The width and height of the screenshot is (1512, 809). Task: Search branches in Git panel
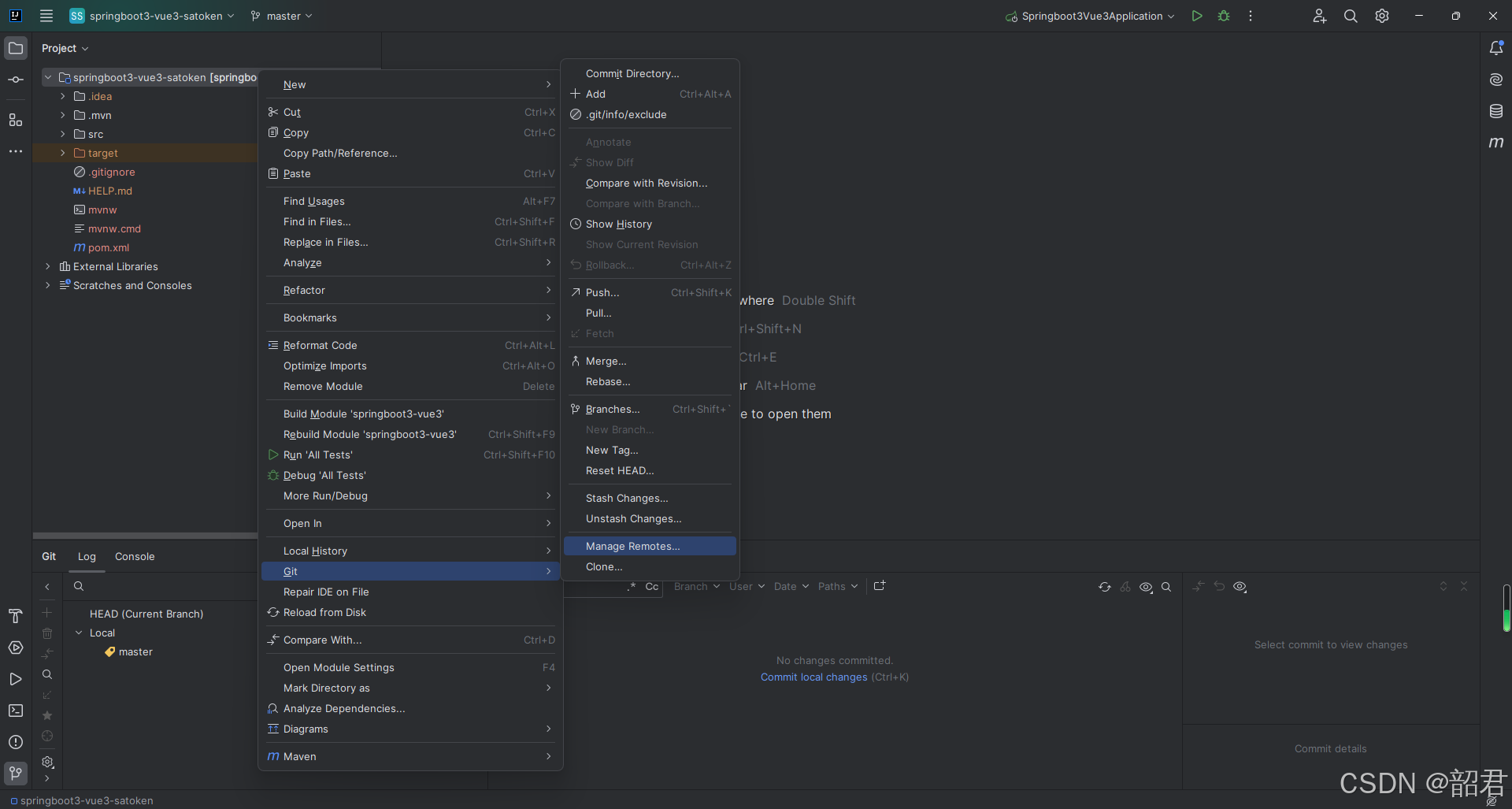pyautogui.click(x=47, y=674)
